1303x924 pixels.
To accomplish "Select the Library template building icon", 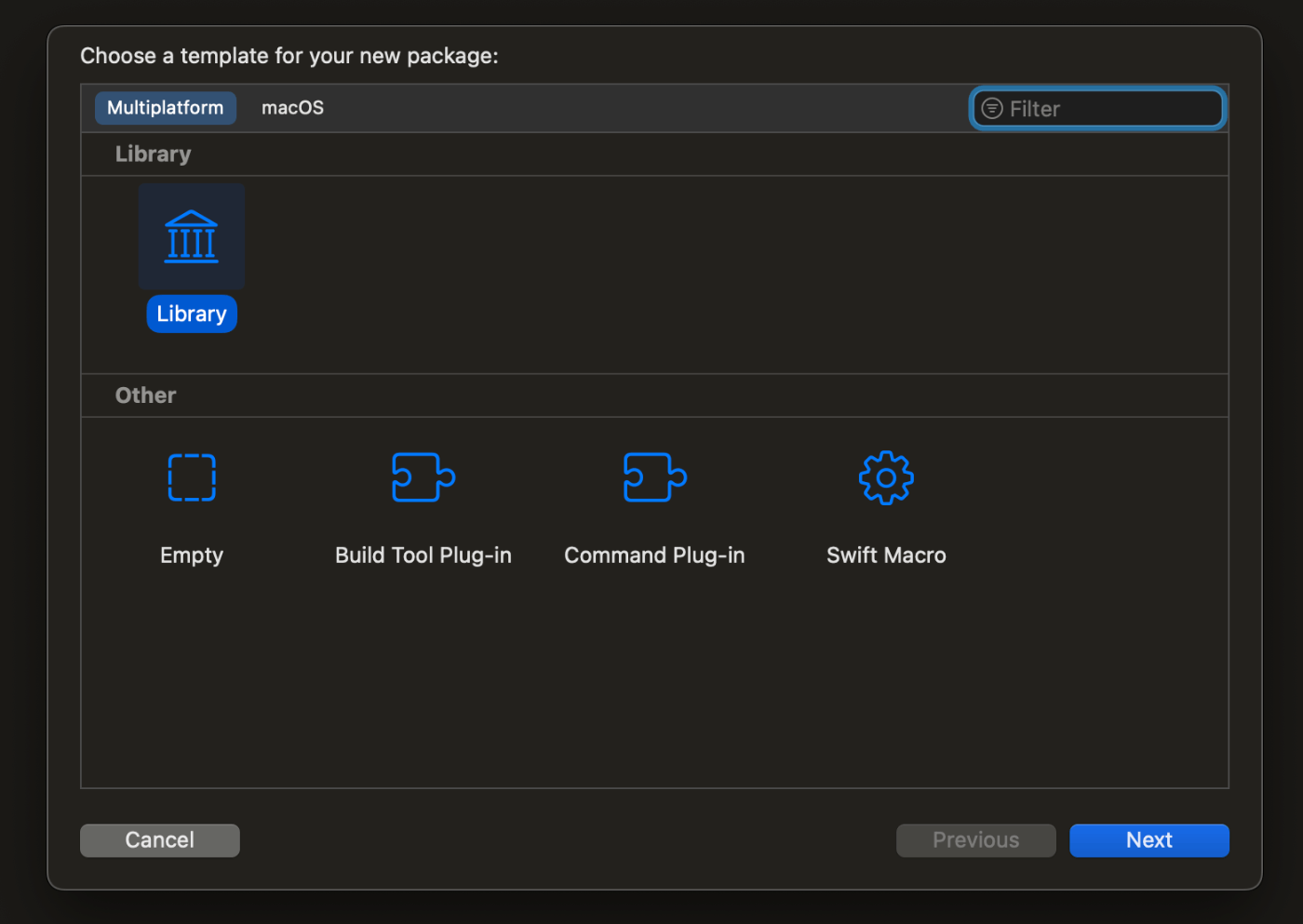I will [x=192, y=236].
